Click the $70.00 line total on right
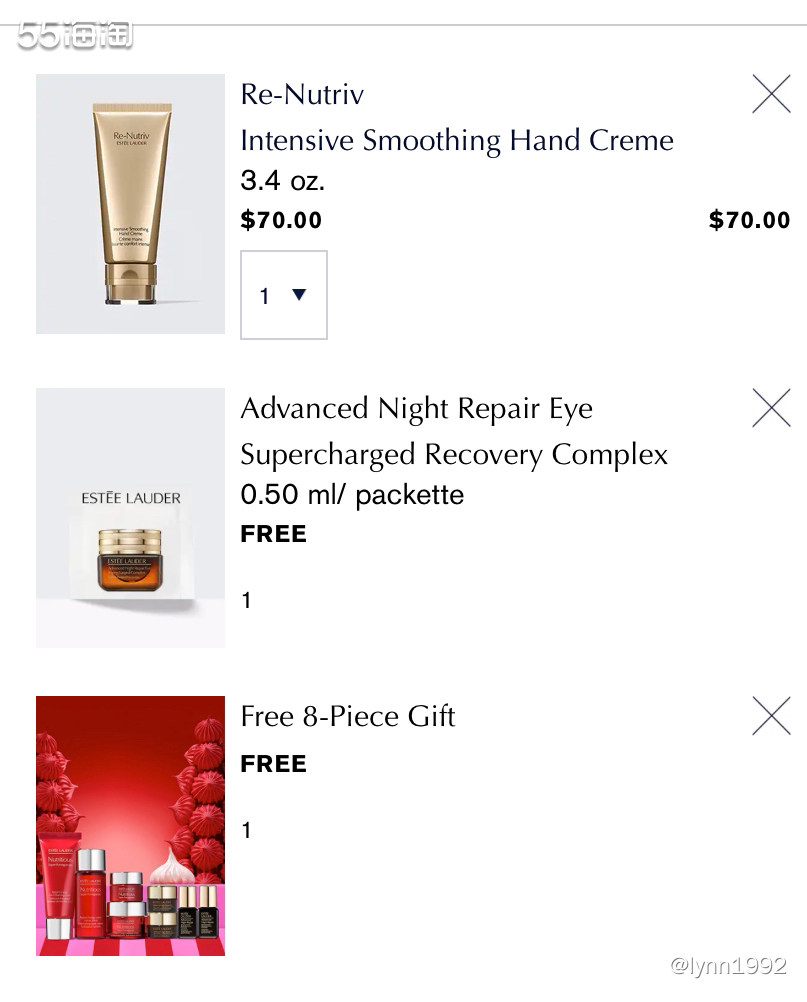 749,220
